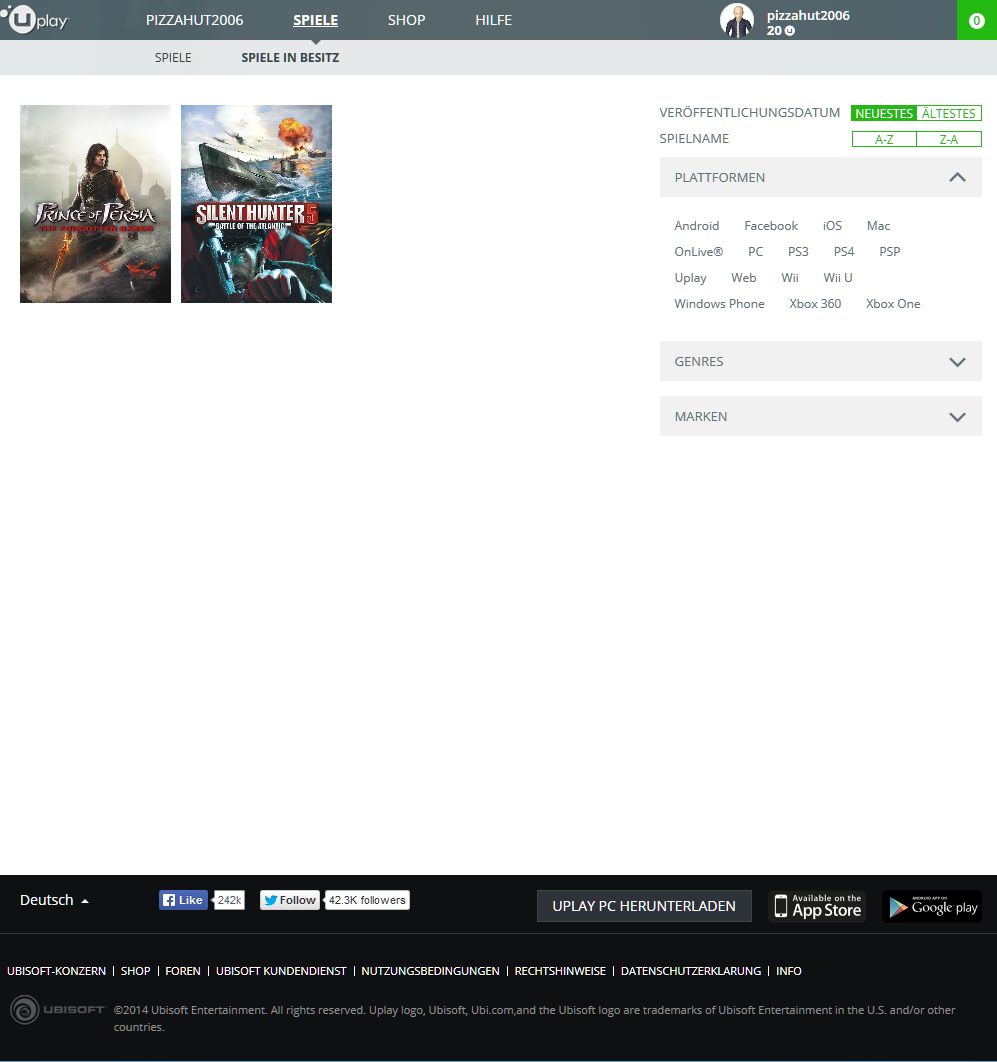Open the Foren footer link

click(183, 971)
